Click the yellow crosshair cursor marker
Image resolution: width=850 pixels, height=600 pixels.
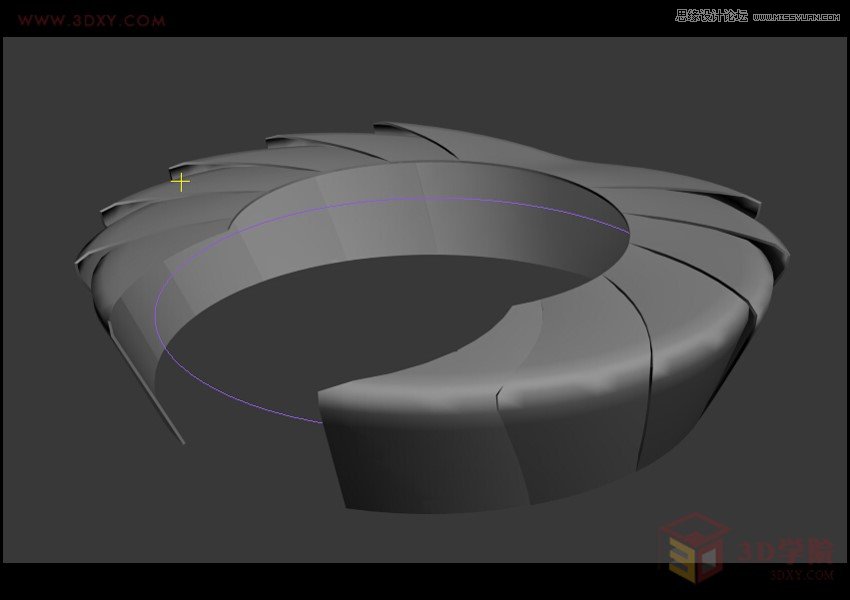181,181
